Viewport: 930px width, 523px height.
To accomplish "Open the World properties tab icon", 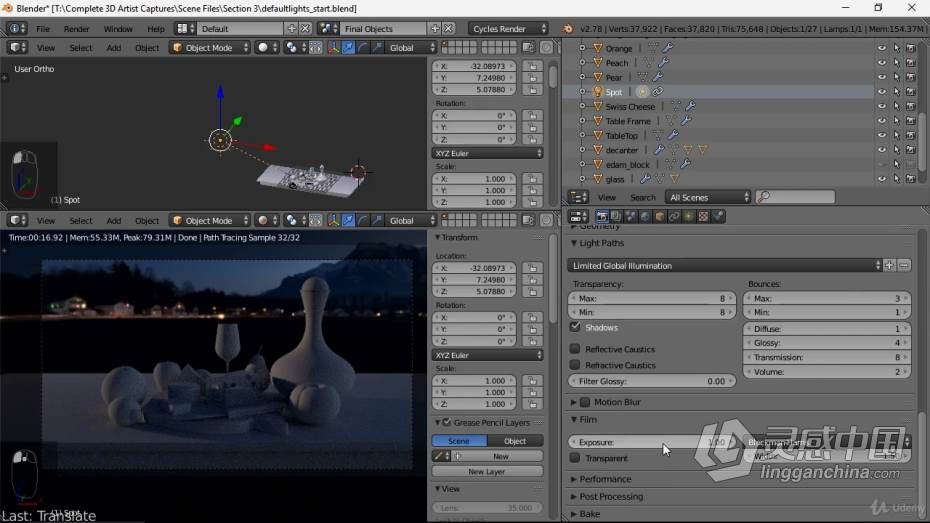I will click(645, 216).
